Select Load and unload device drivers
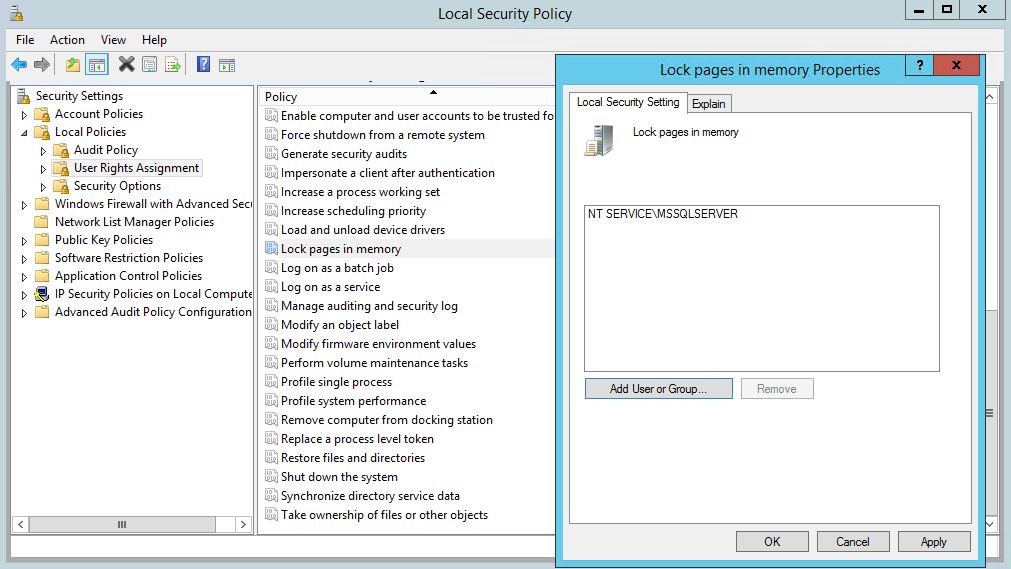This screenshot has width=1011, height=569. tap(363, 230)
